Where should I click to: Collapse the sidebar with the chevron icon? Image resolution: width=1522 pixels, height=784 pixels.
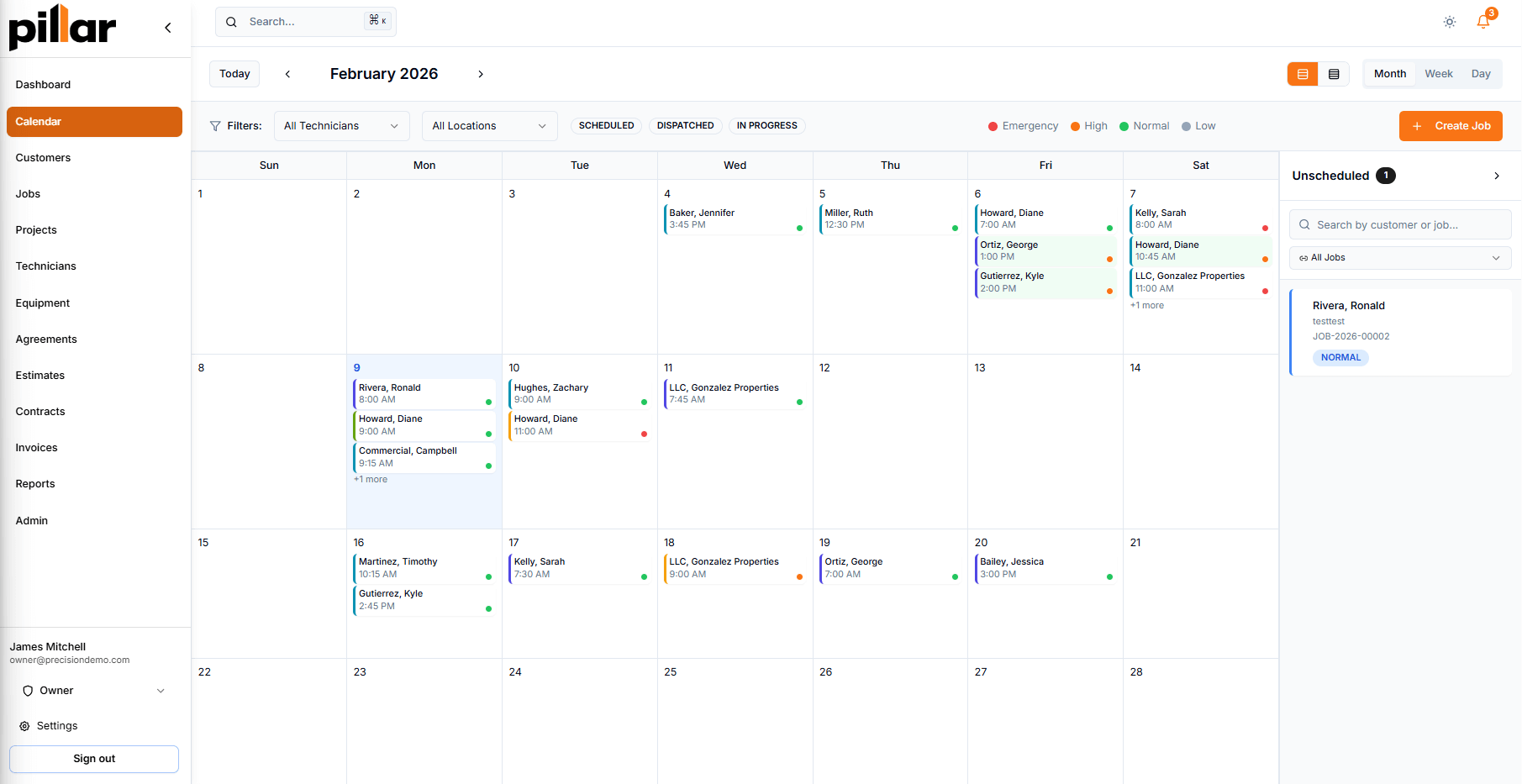click(x=167, y=28)
